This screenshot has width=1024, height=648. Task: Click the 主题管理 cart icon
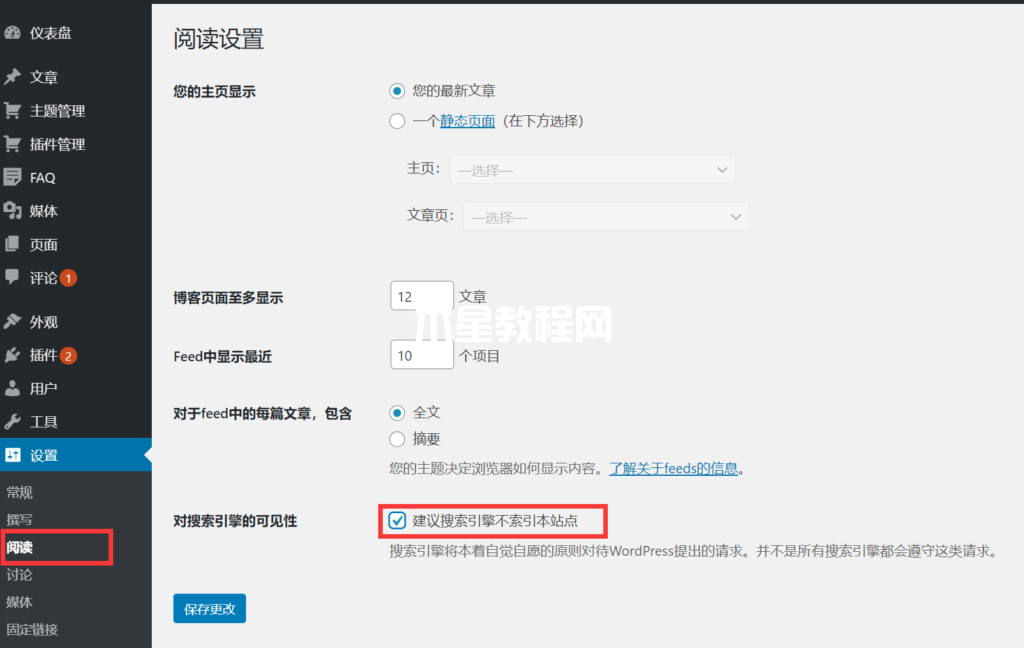[12, 110]
